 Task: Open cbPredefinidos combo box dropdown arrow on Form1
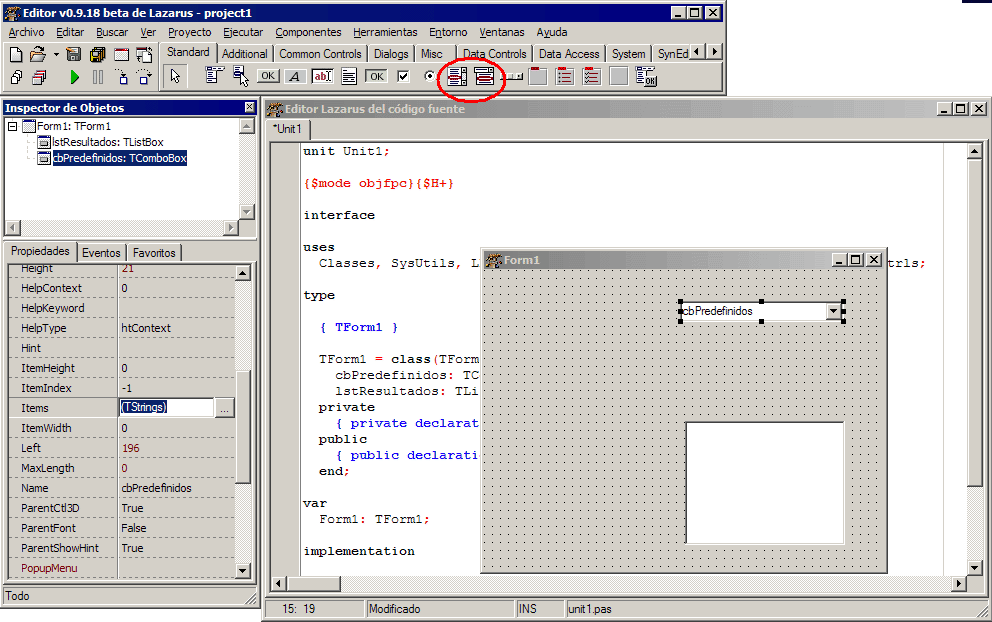point(834,311)
